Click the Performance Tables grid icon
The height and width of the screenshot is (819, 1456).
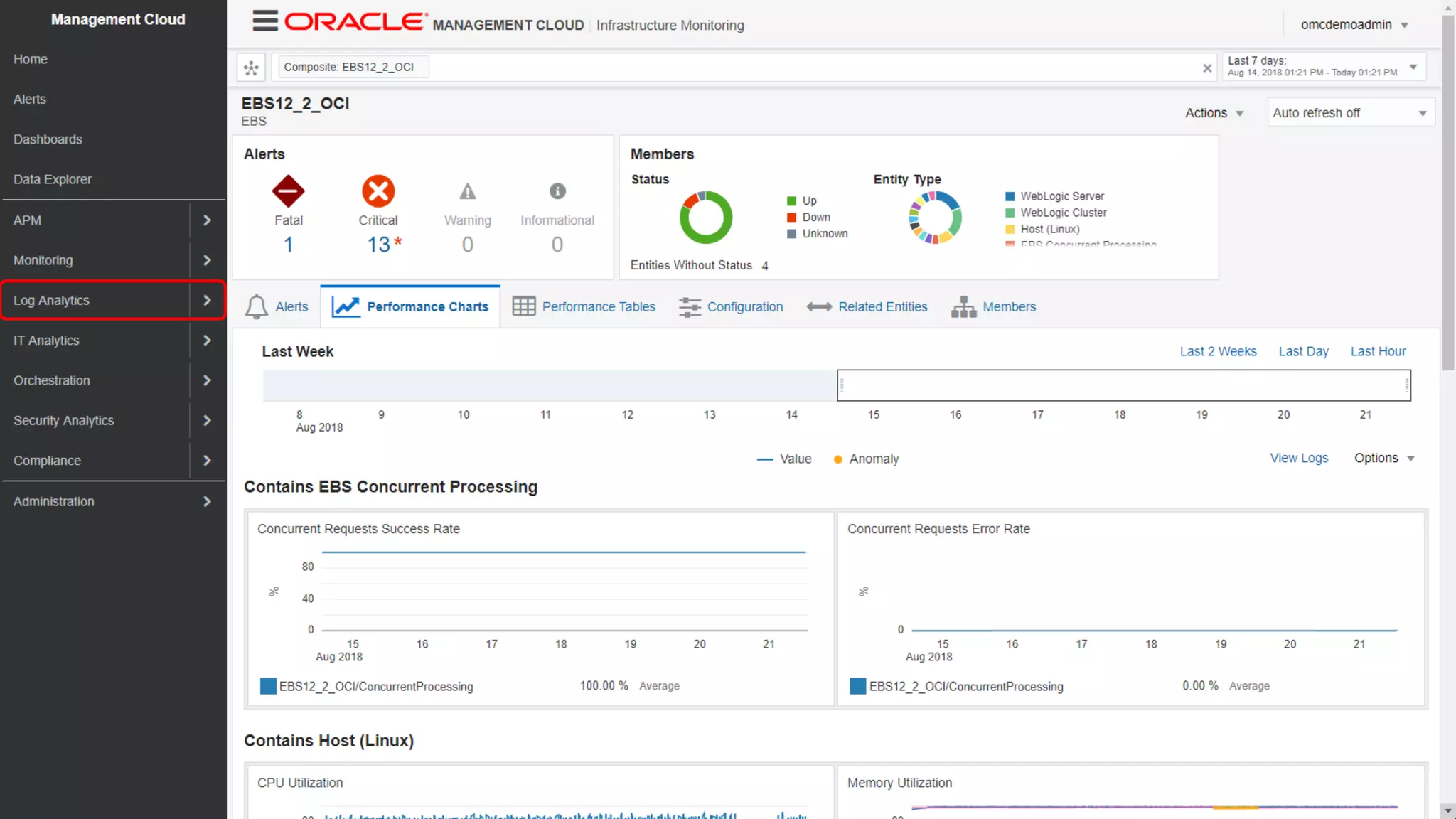(524, 306)
